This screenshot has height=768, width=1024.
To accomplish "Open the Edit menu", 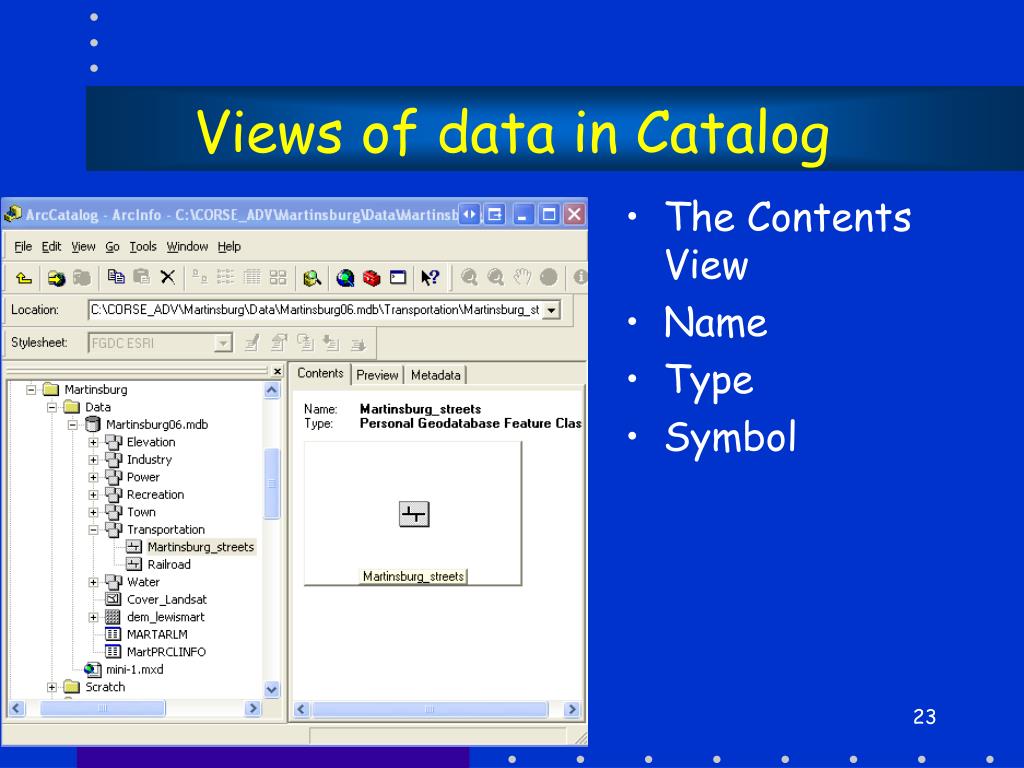I will pos(51,246).
